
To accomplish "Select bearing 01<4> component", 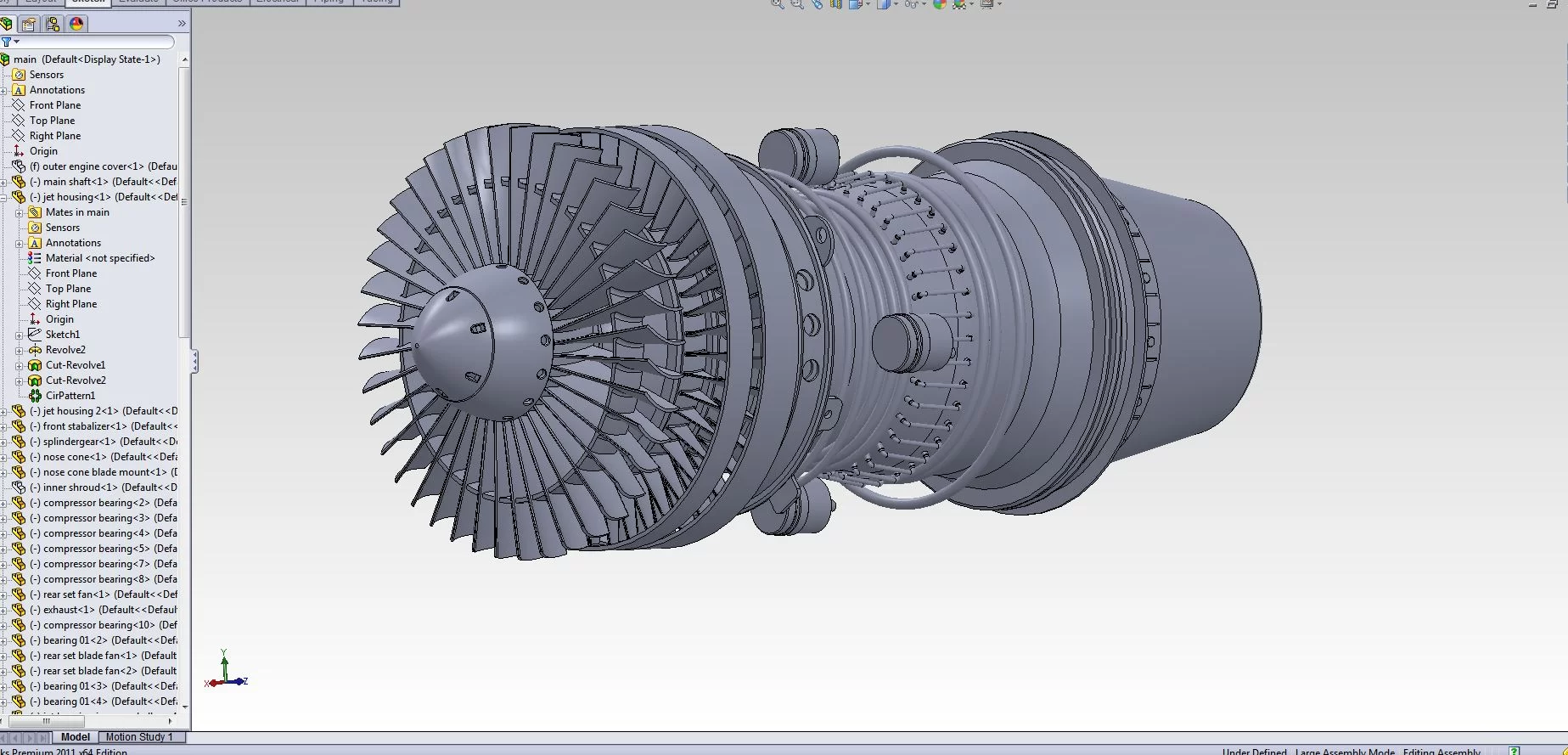I will click(x=104, y=701).
